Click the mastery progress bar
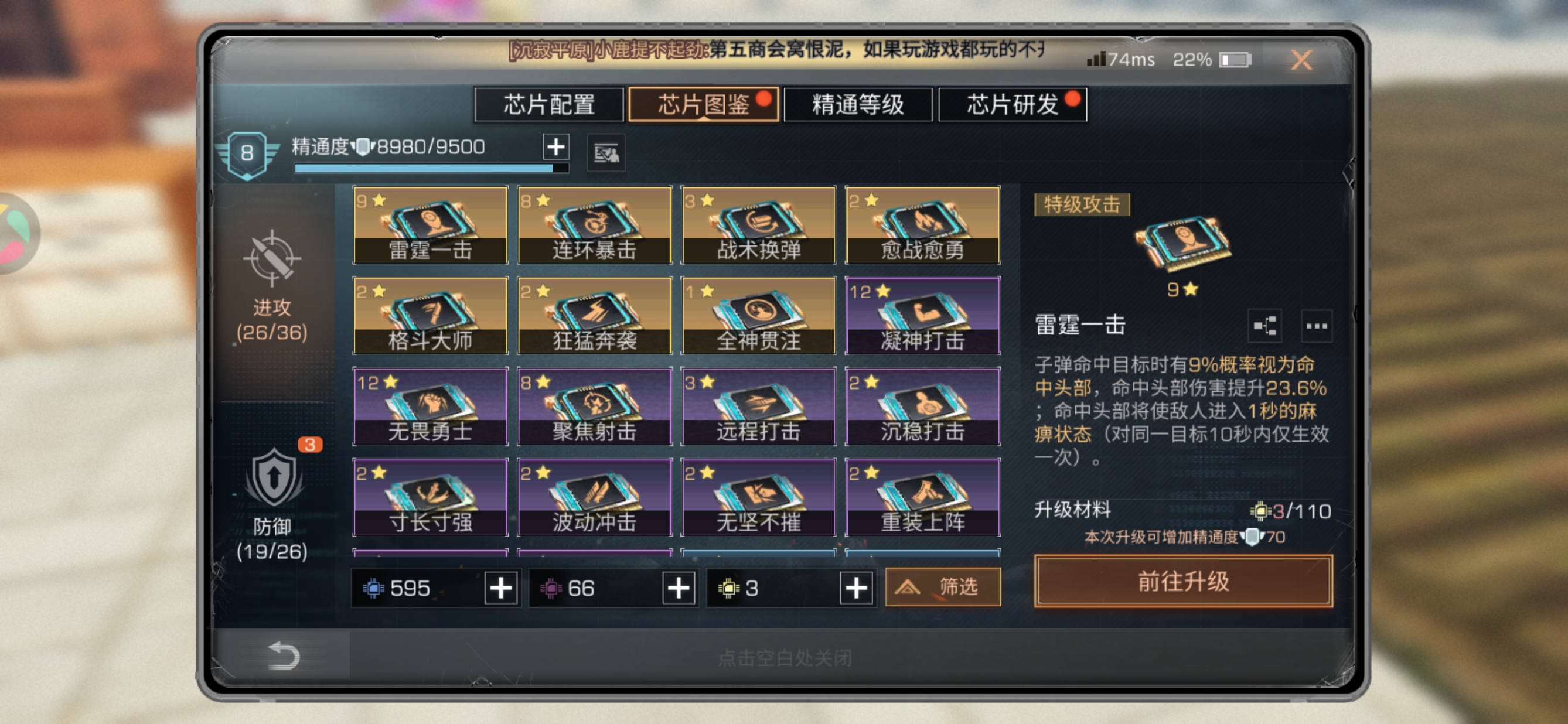Screen dimensions: 1568x724 (431, 168)
